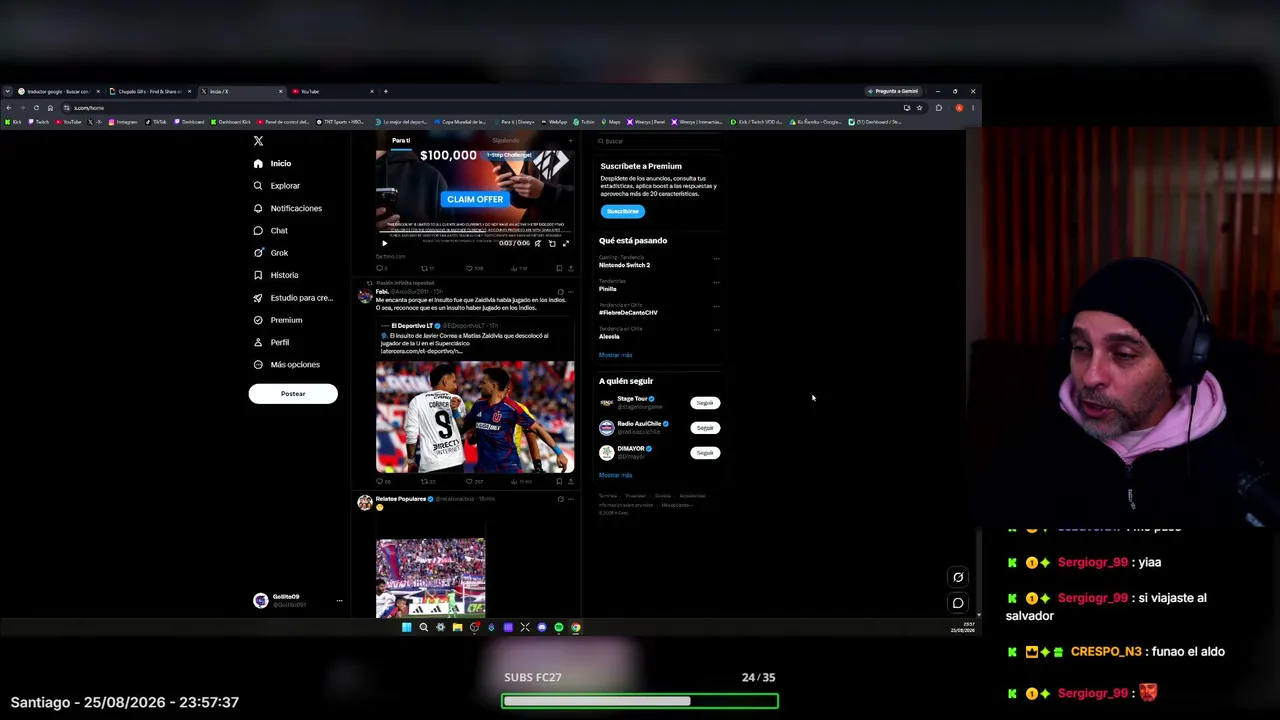This screenshot has width=1280, height=720.
Task: Open Spotify from the taskbar
Action: [559, 628]
